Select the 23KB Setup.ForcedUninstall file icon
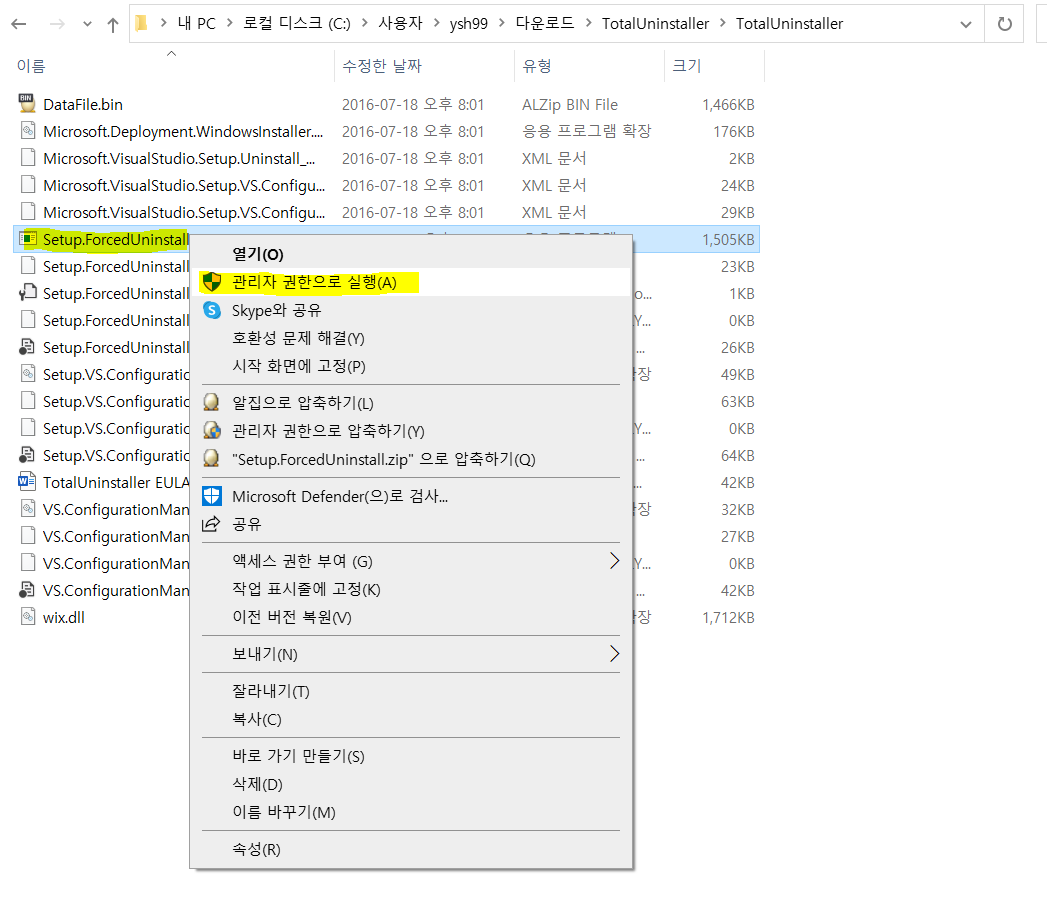The image size is (1047, 907). click(x=27, y=266)
